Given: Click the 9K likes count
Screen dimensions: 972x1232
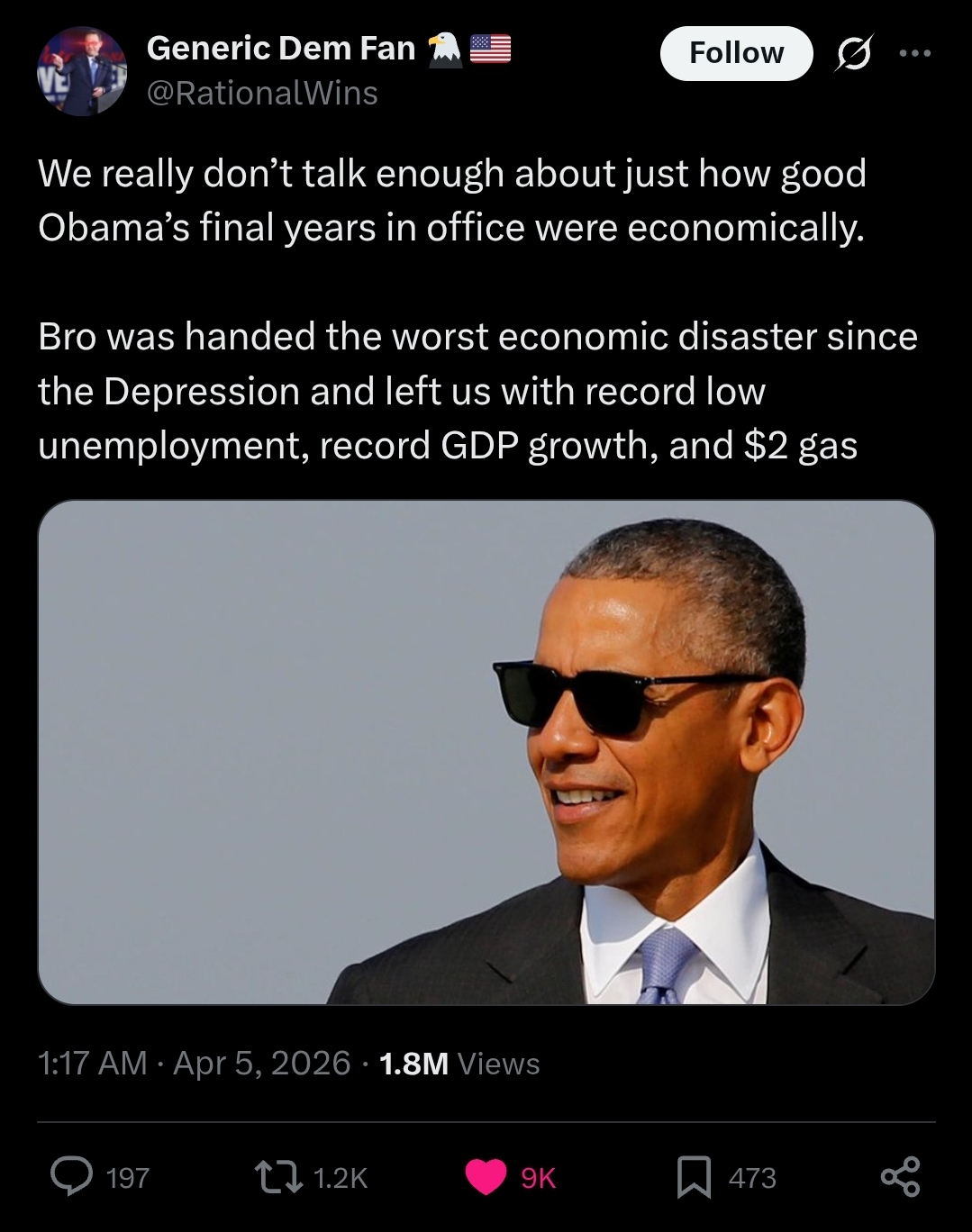Looking at the screenshot, I should click(x=538, y=1178).
